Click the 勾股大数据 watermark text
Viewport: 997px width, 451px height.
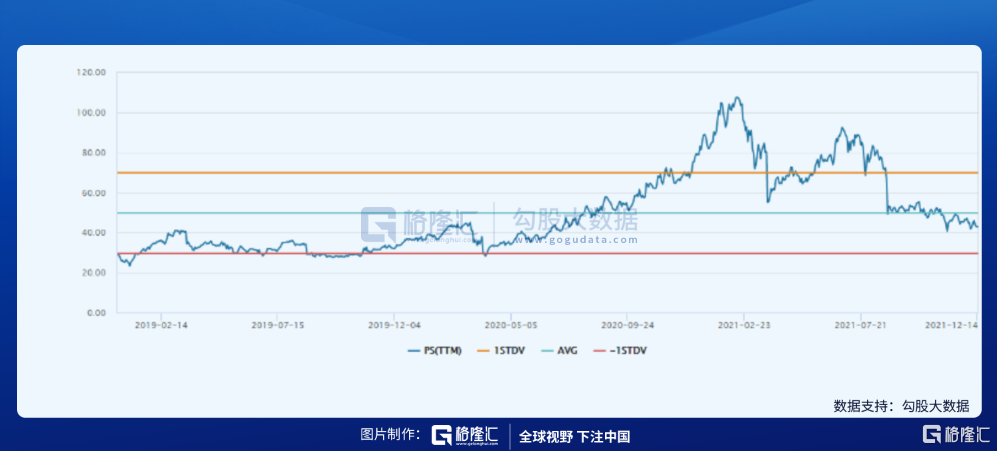[x=574, y=219]
